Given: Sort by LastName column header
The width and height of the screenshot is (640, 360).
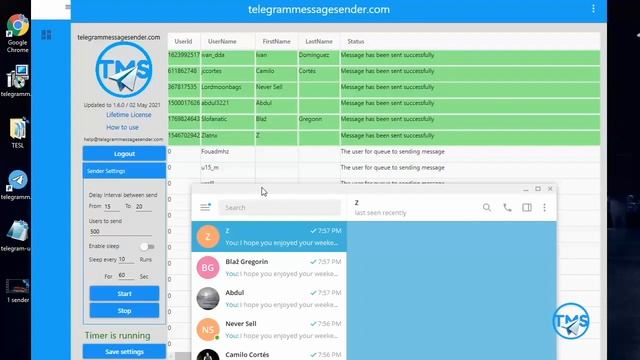Looking at the screenshot, I should pyautogui.click(x=319, y=41).
